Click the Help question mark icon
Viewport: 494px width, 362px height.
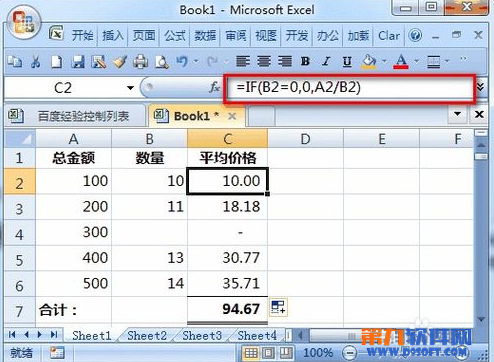pos(415,35)
